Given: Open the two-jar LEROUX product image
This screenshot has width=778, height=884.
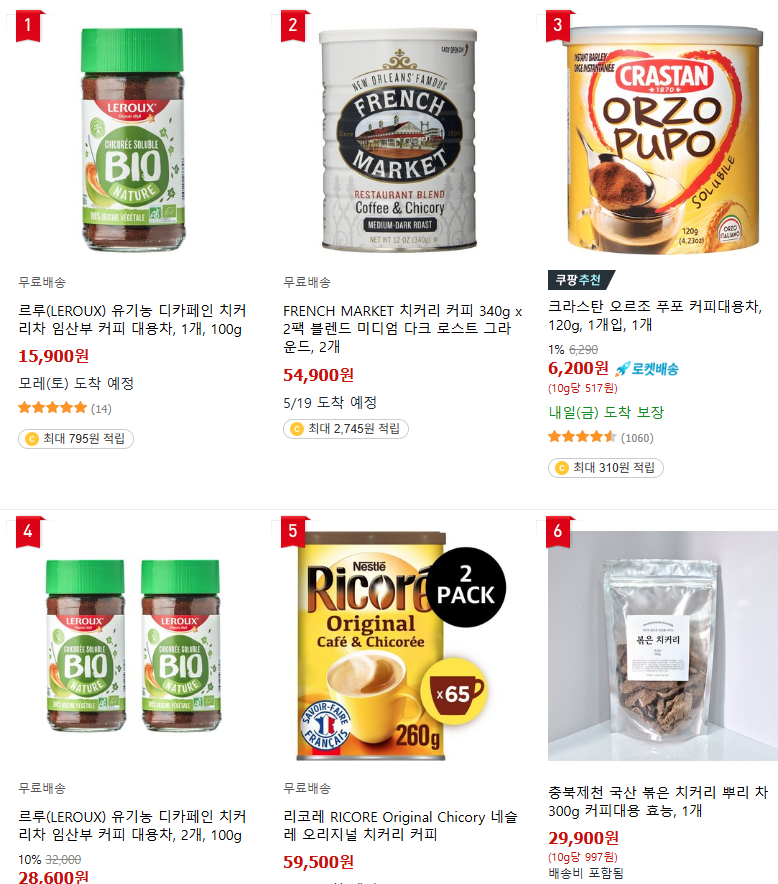Looking at the screenshot, I should [132, 646].
